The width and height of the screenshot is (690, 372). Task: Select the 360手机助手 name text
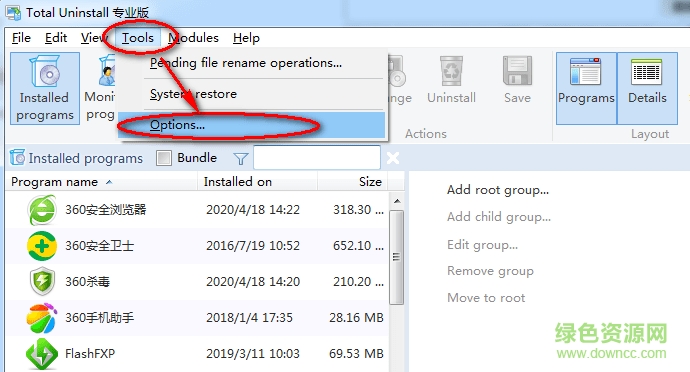99,318
